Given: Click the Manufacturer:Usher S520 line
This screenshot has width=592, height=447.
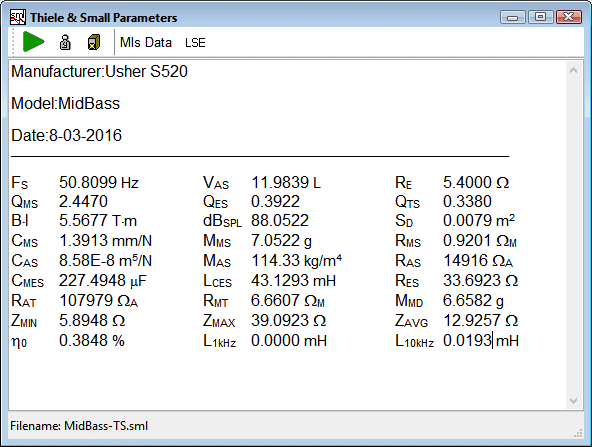Looking at the screenshot, I should pos(99,71).
